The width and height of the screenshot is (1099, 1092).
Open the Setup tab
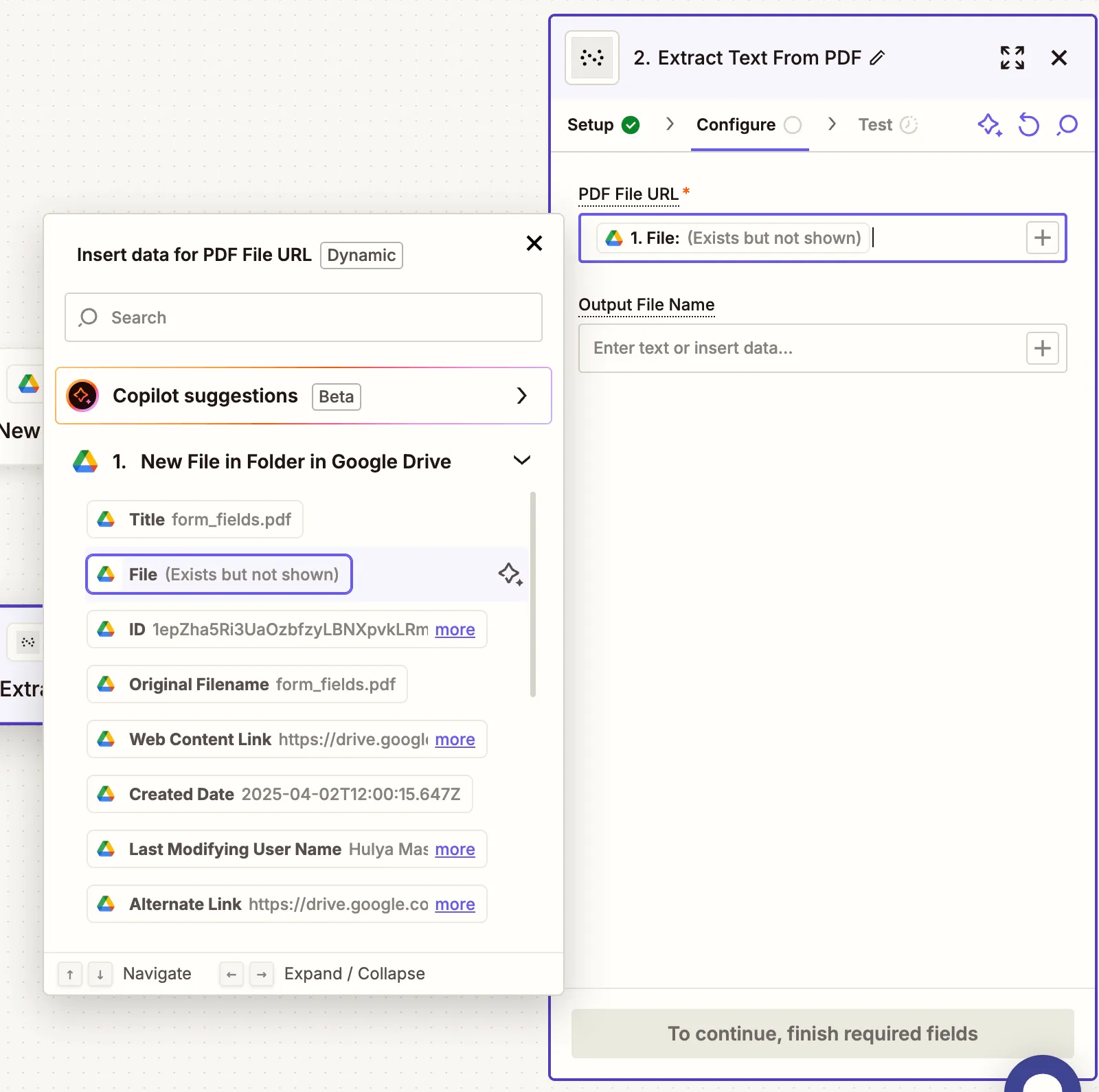pyautogui.click(x=603, y=125)
